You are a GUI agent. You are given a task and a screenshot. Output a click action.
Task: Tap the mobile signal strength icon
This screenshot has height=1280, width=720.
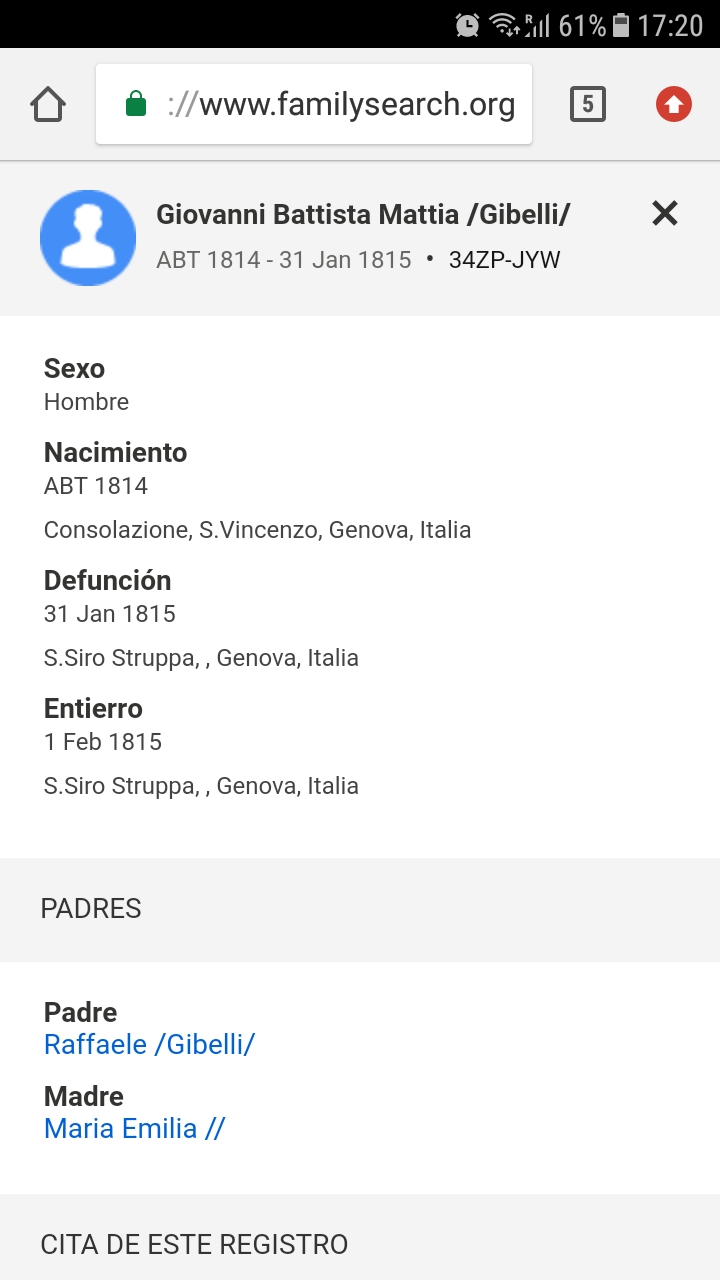pos(538,25)
